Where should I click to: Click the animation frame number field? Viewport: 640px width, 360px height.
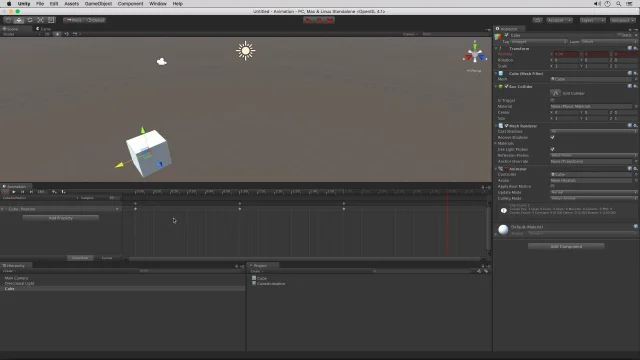(41, 192)
